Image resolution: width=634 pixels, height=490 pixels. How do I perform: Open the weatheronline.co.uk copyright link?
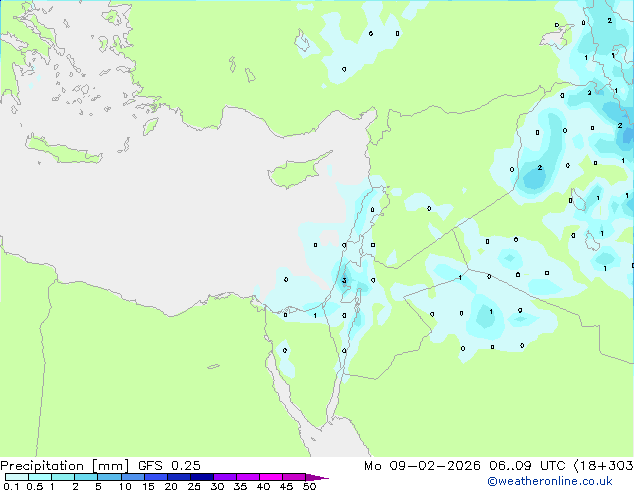550,481
